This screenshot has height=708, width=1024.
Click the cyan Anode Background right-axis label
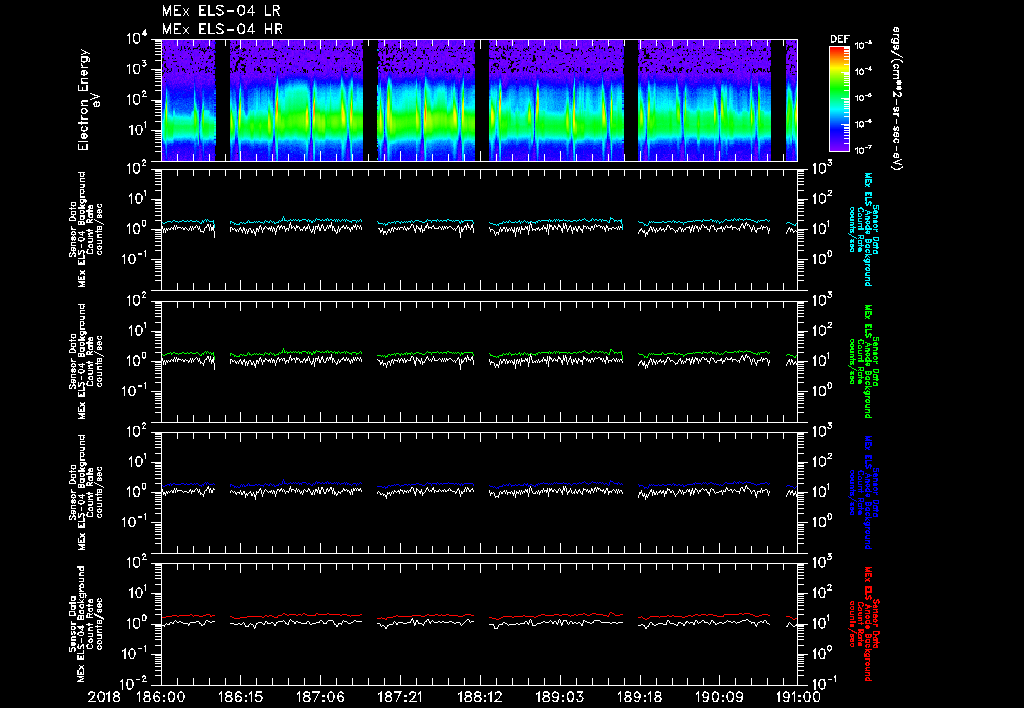pyautogui.click(x=863, y=229)
